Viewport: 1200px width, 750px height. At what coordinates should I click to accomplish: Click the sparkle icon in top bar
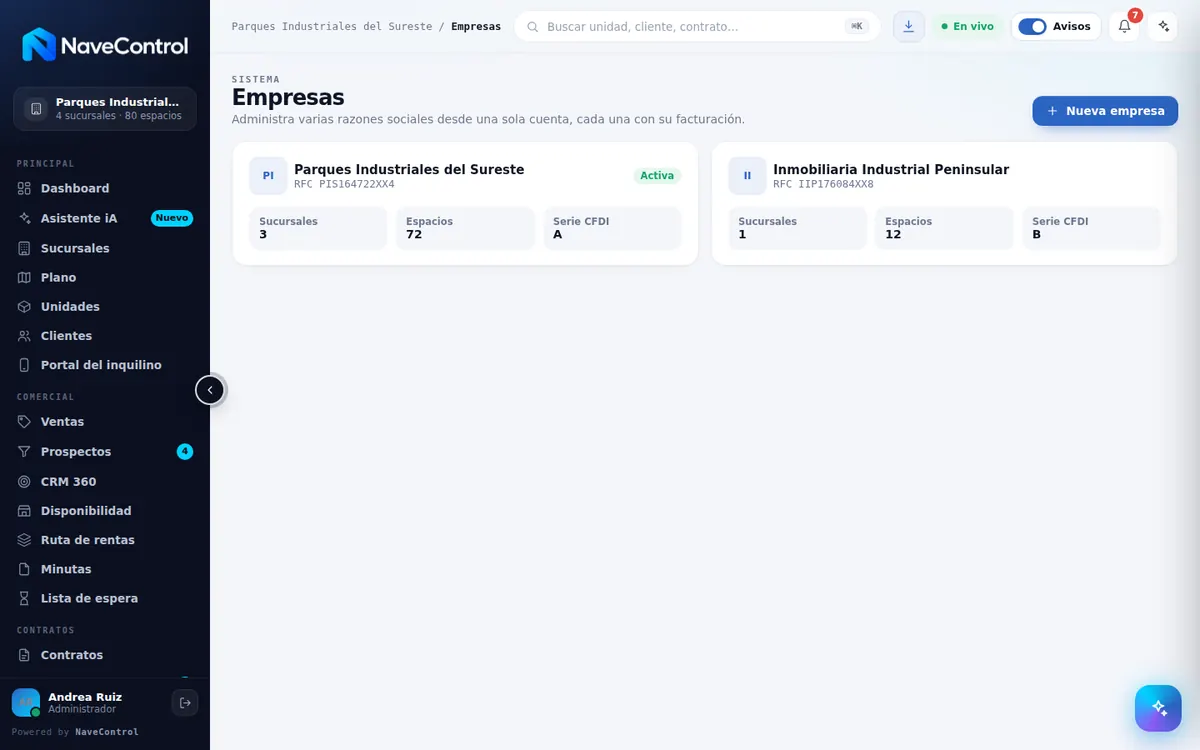pyautogui.click(x=1163, y=26)
